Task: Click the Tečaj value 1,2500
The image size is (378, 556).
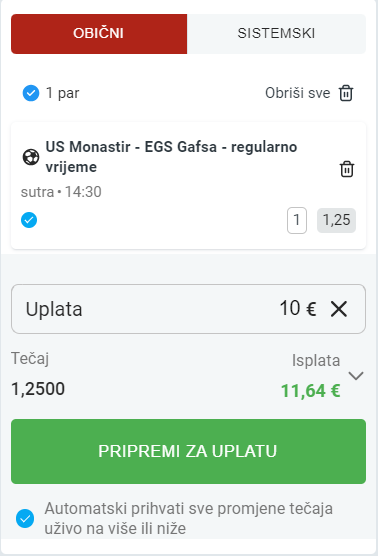Action: pyautogui.click(x=38, y=389)
